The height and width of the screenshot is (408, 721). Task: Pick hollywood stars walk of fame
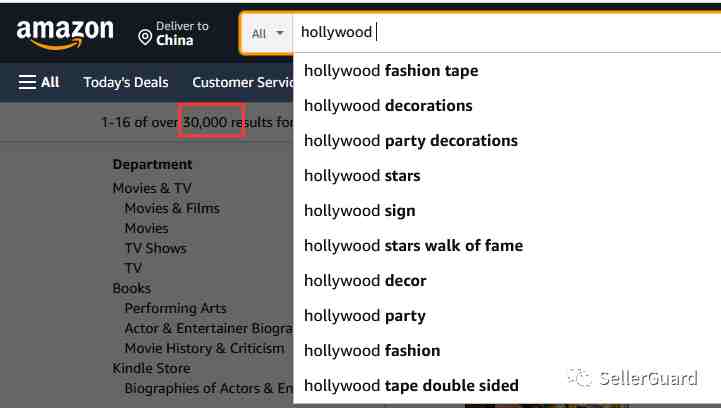click(507, 246)
